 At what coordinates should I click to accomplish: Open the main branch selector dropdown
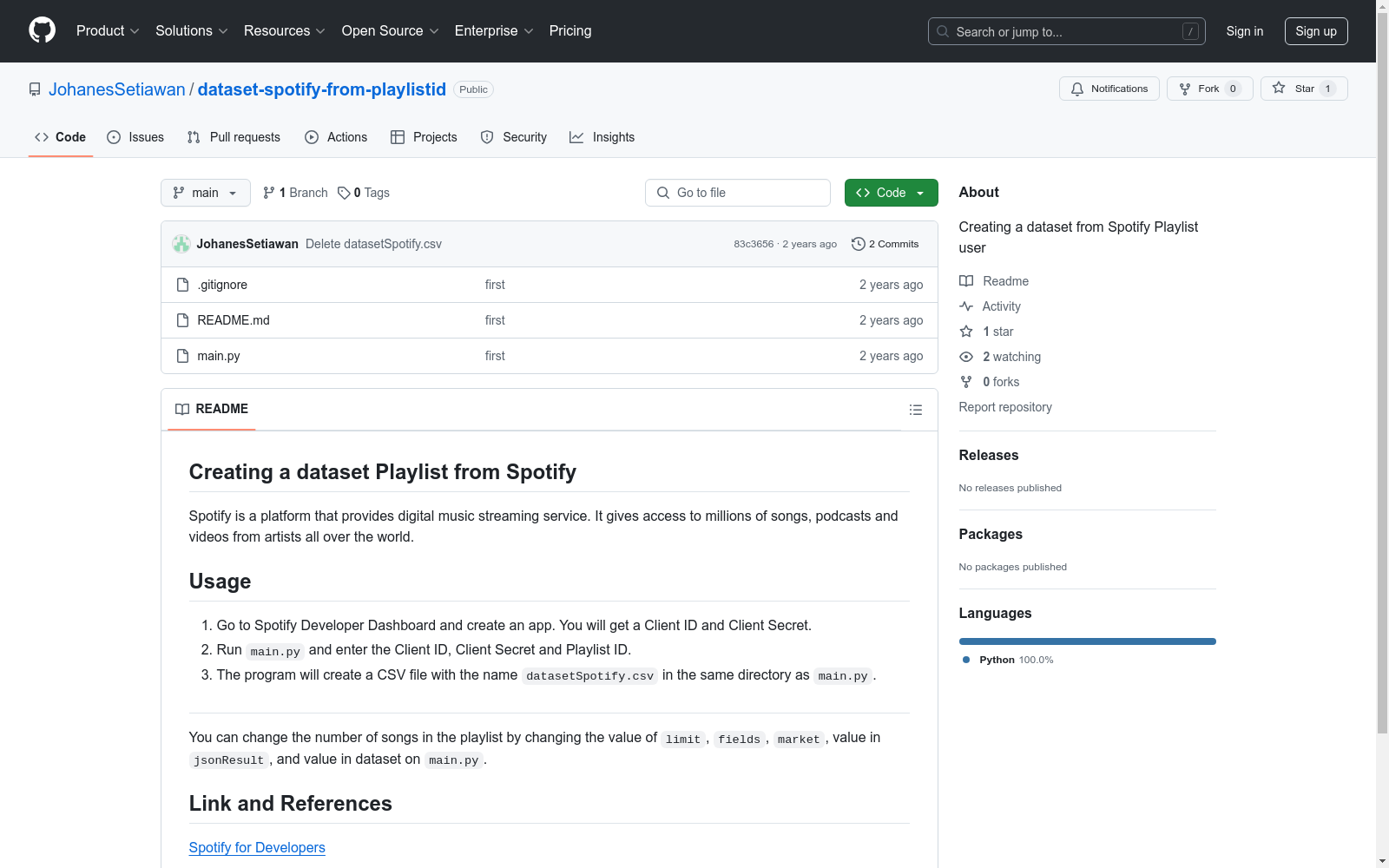pyautogui.click(x=206, y=193)
